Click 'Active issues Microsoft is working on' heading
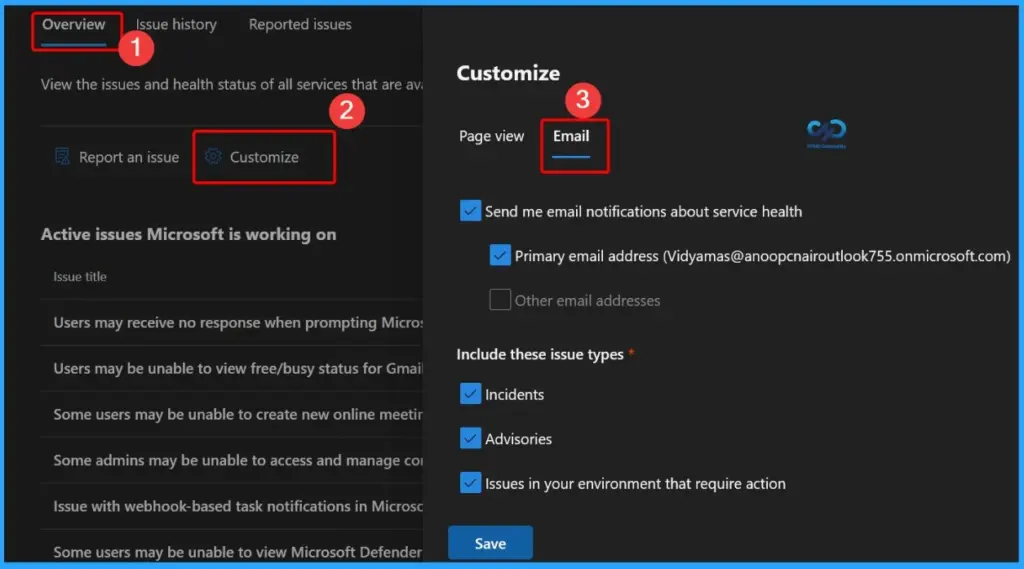The width and height of the screenshot is (1024, 569). coord(188,235)
